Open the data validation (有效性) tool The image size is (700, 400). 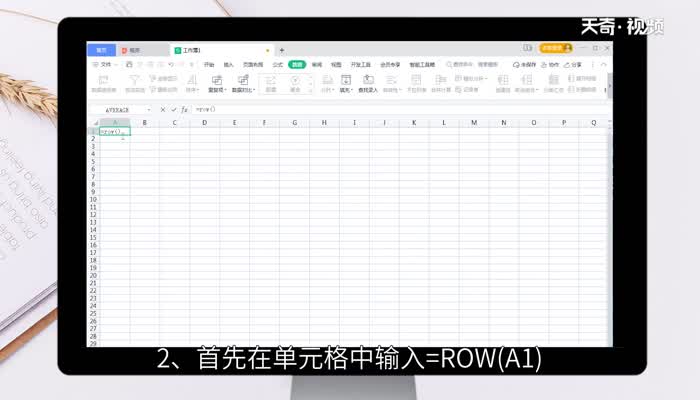[392, 83]
